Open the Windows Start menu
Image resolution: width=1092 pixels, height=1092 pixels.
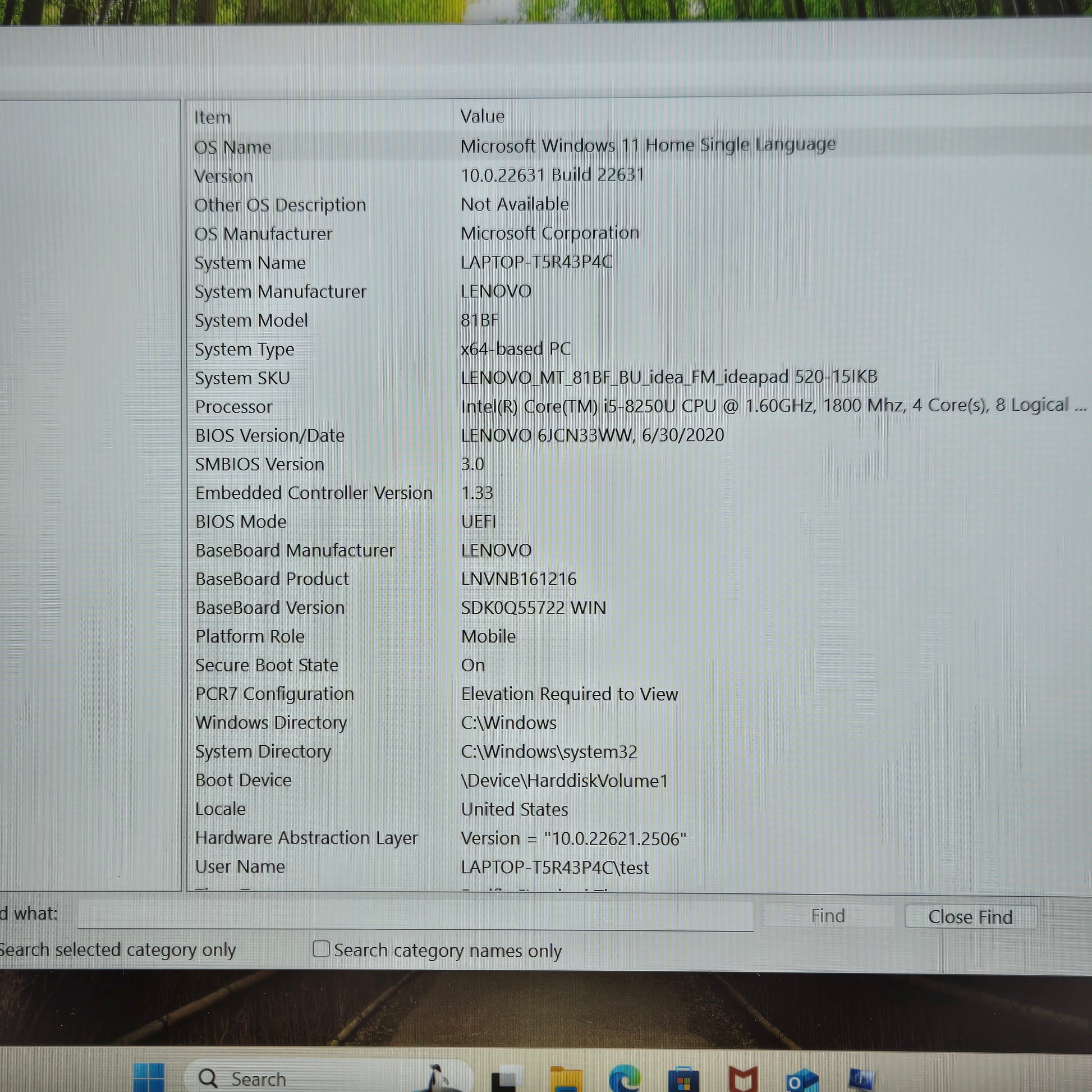pos(149,1078)
